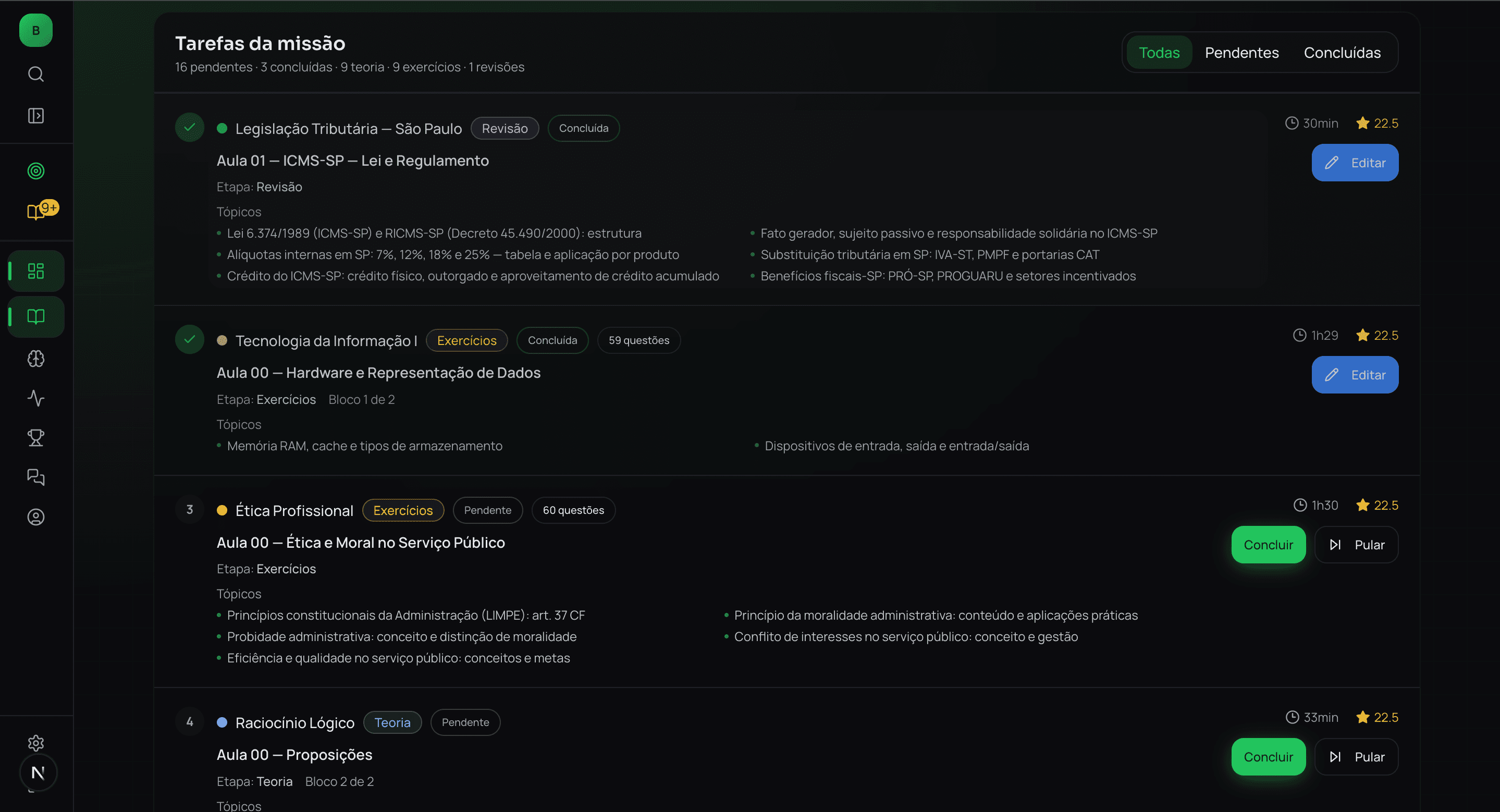Viewport: 1500px width, 812px height.
Task: Open the chat messages icon
Action: tap(36, 477)
